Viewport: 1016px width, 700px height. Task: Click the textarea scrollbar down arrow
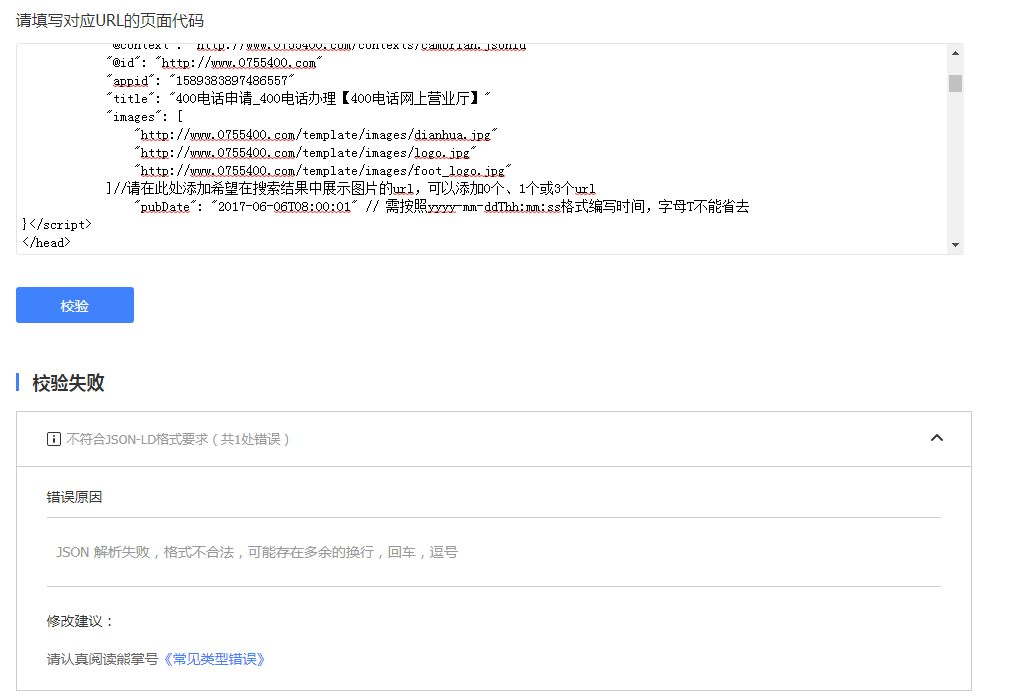click(955, 245)
